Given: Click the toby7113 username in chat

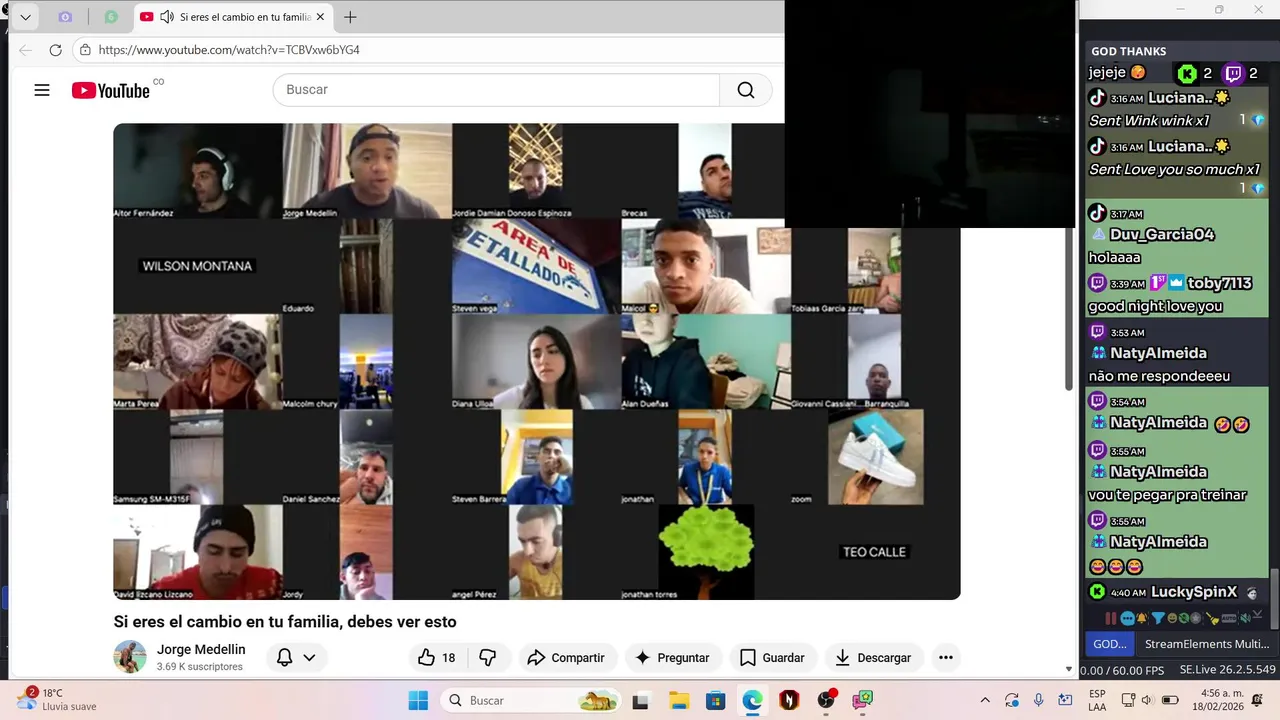Looking at the screenshot, I should click(1219, 283).
